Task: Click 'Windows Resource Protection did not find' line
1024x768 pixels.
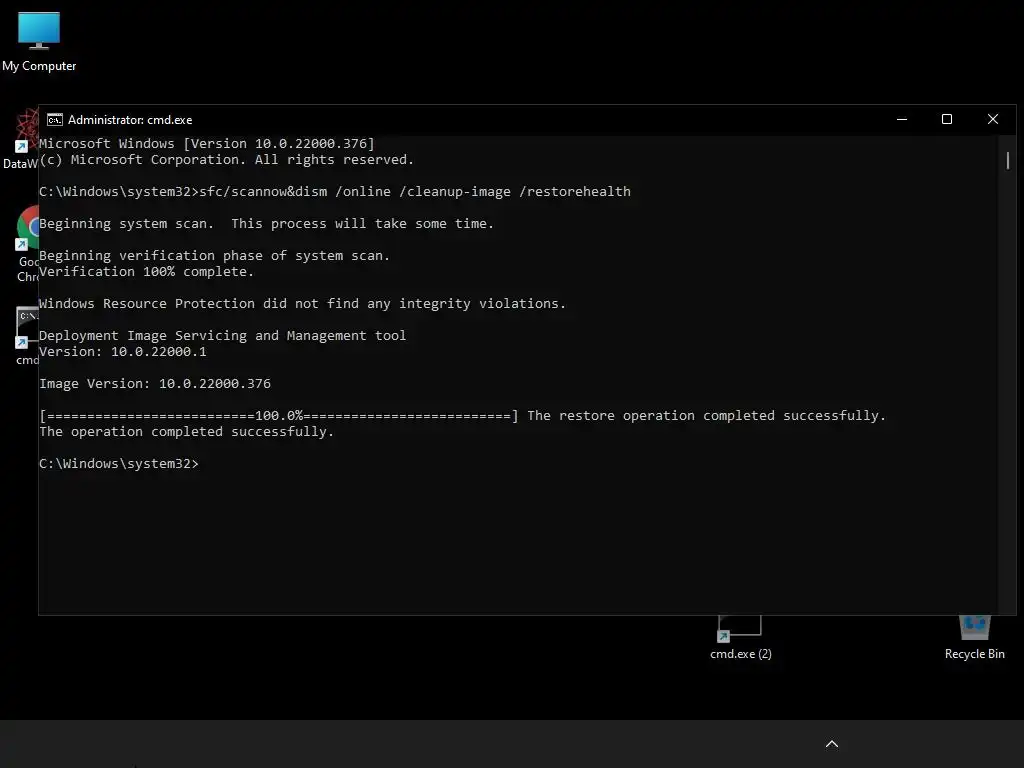Action: point(302,304)
